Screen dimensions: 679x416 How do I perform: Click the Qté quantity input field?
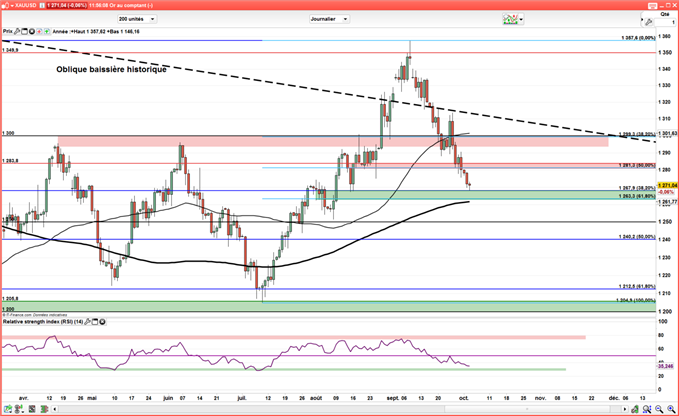(665, 22)
